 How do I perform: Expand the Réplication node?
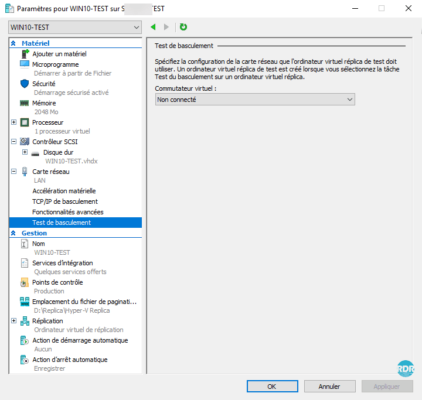[14, 321]
